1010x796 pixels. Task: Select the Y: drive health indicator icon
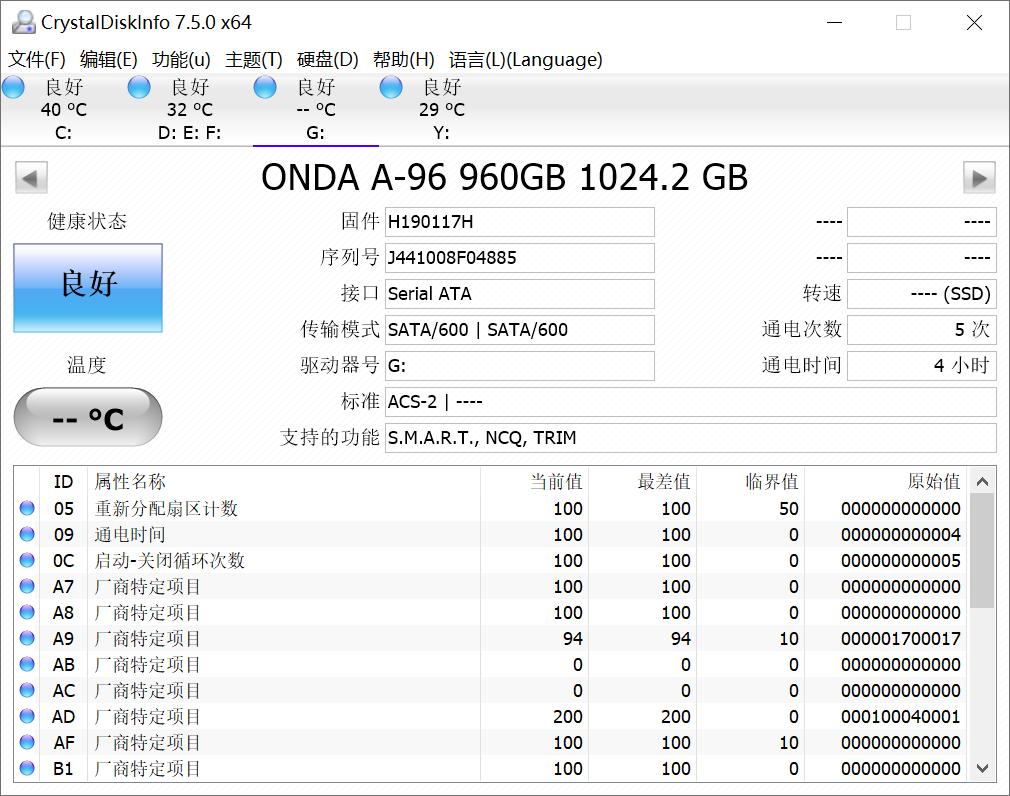390,88
